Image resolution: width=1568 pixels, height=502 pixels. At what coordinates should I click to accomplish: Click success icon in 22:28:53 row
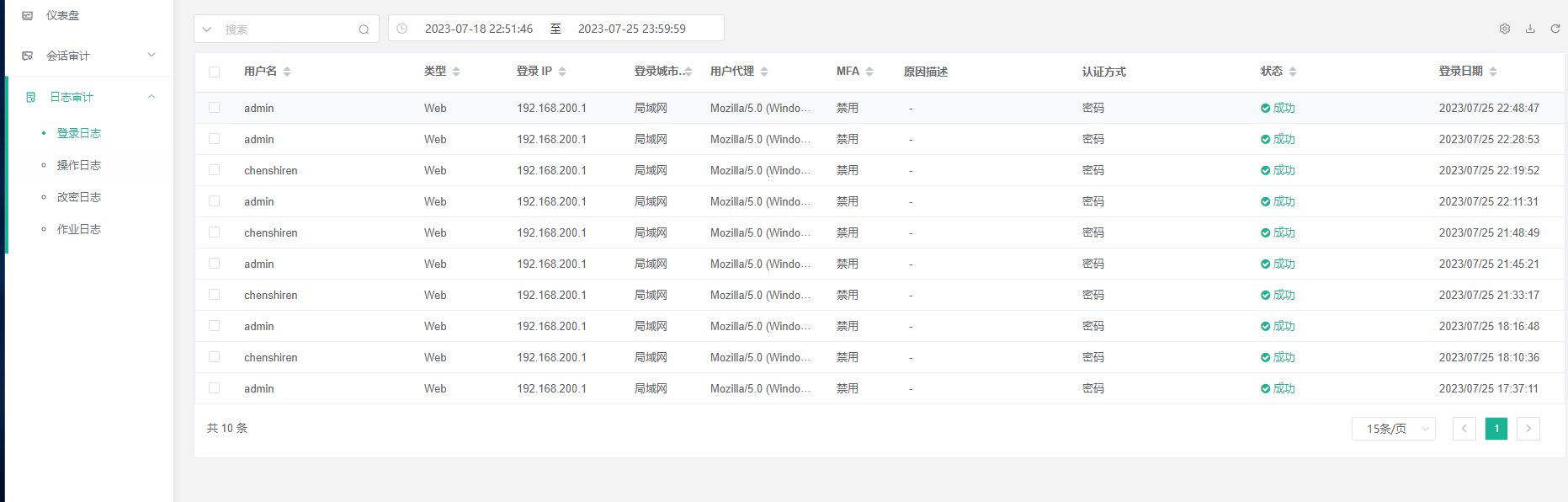[x=1265, y=139]
